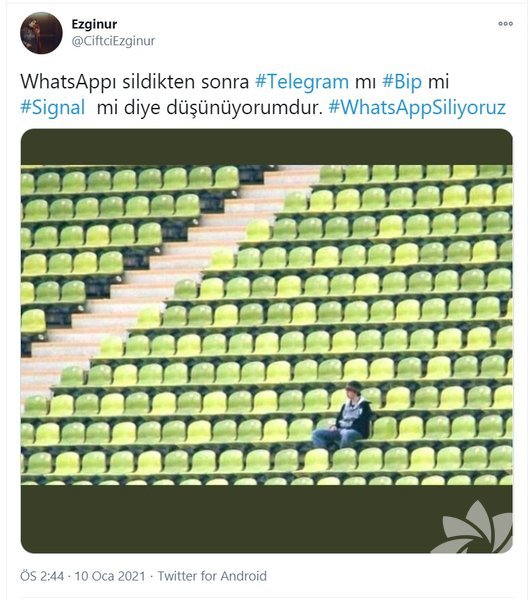This screenshot has height=600, width=530.
Task: Click the person sitting in the stands
Action: tap(344, 415)
